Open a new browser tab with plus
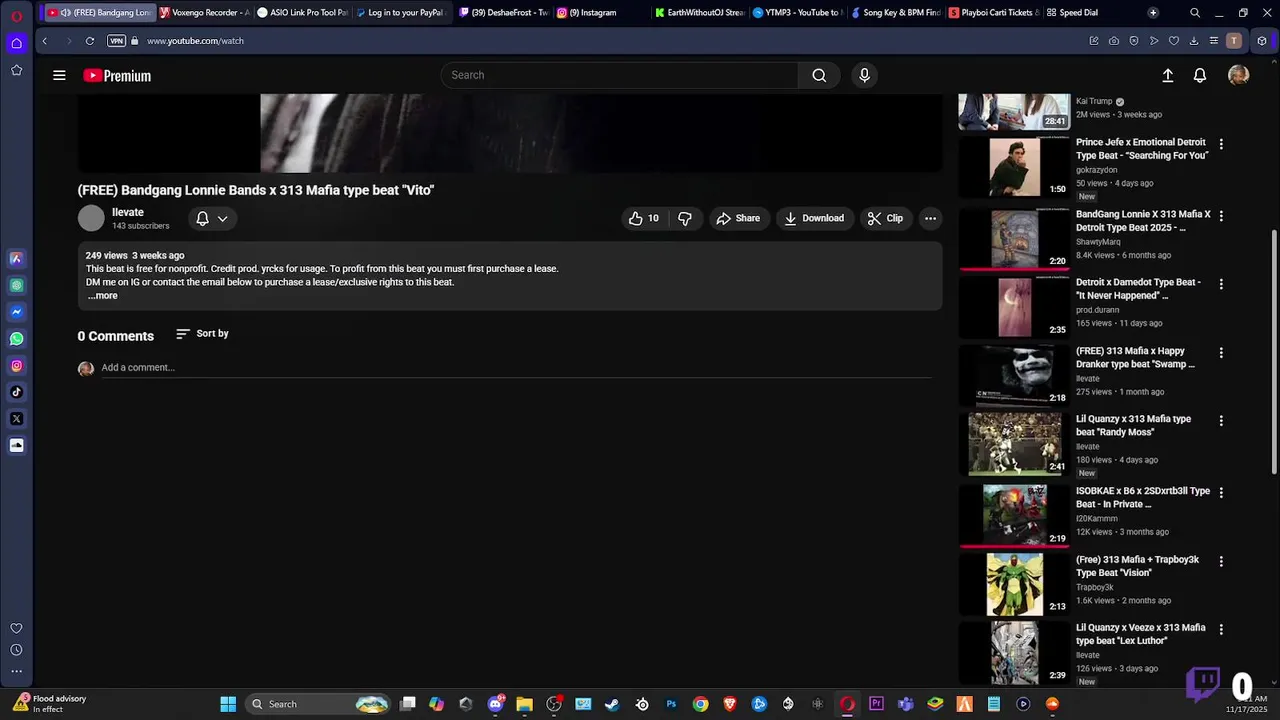This screenshot has height=720, width=1280. 1153,13
